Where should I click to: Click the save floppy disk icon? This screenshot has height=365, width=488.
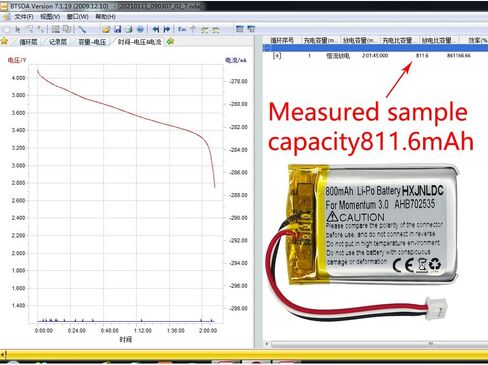pyautogui.click(x=117, y=29)
